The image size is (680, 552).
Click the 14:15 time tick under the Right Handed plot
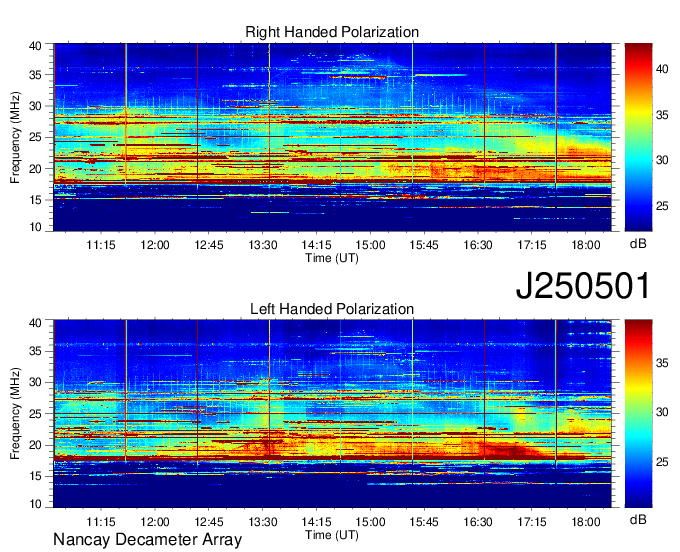click(317, 245)
